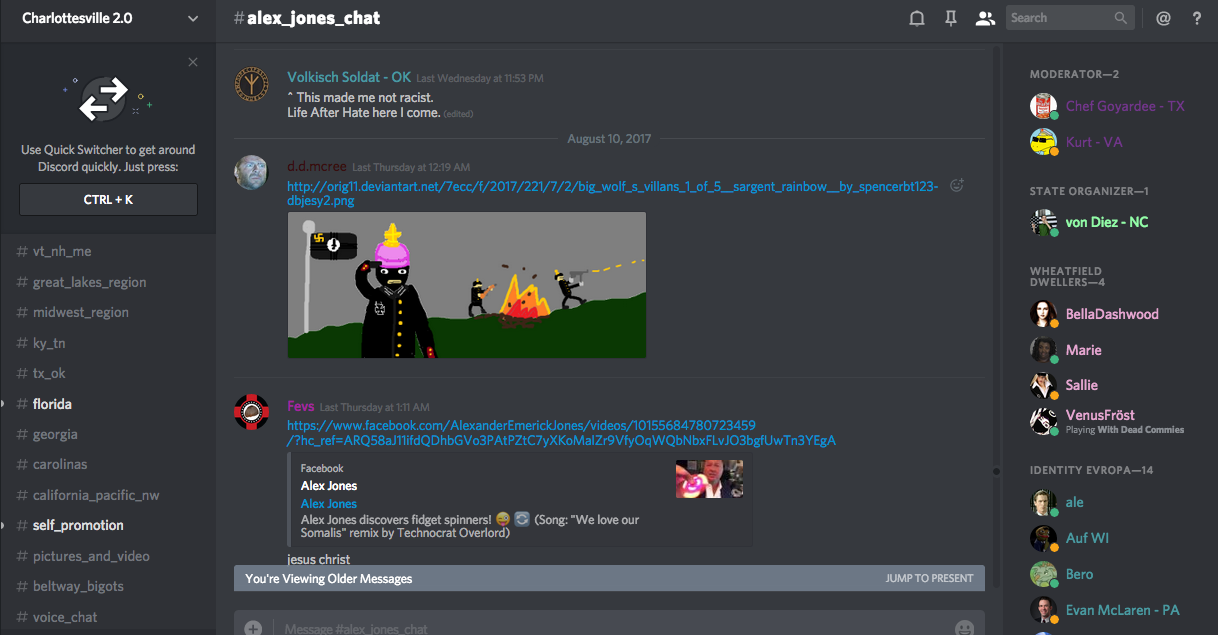Screen dimensions: 1218x635
Task: Switch to the self_promotion channel
Action: click(77, 525)
